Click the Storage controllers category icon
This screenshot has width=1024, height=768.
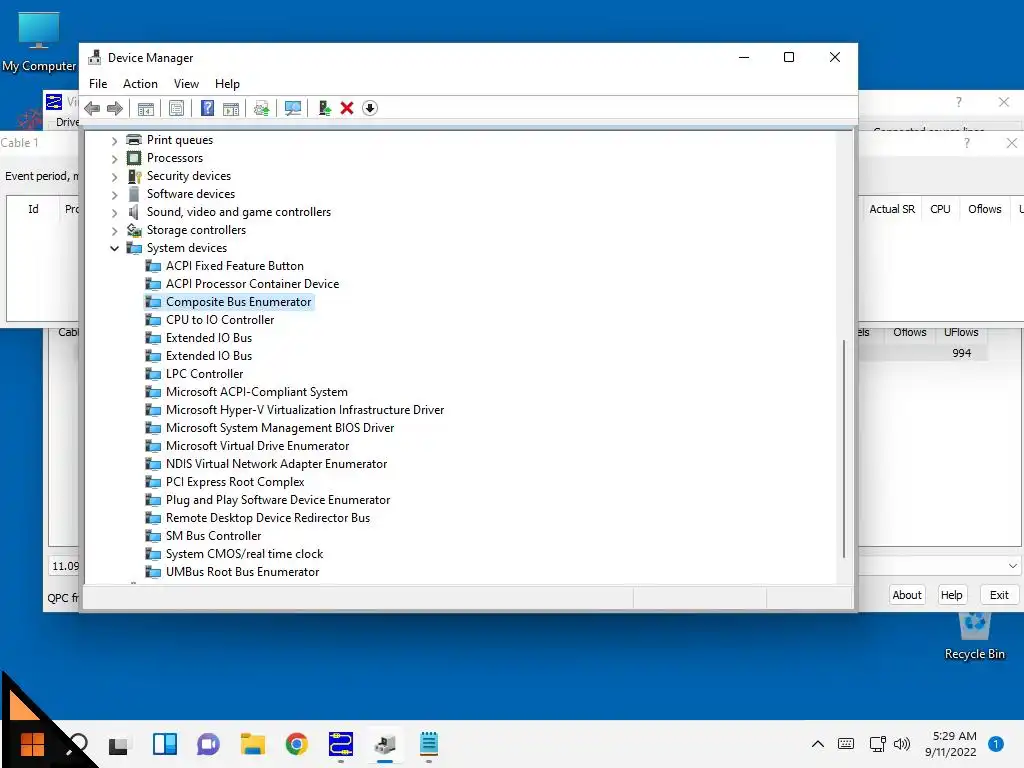134,230
